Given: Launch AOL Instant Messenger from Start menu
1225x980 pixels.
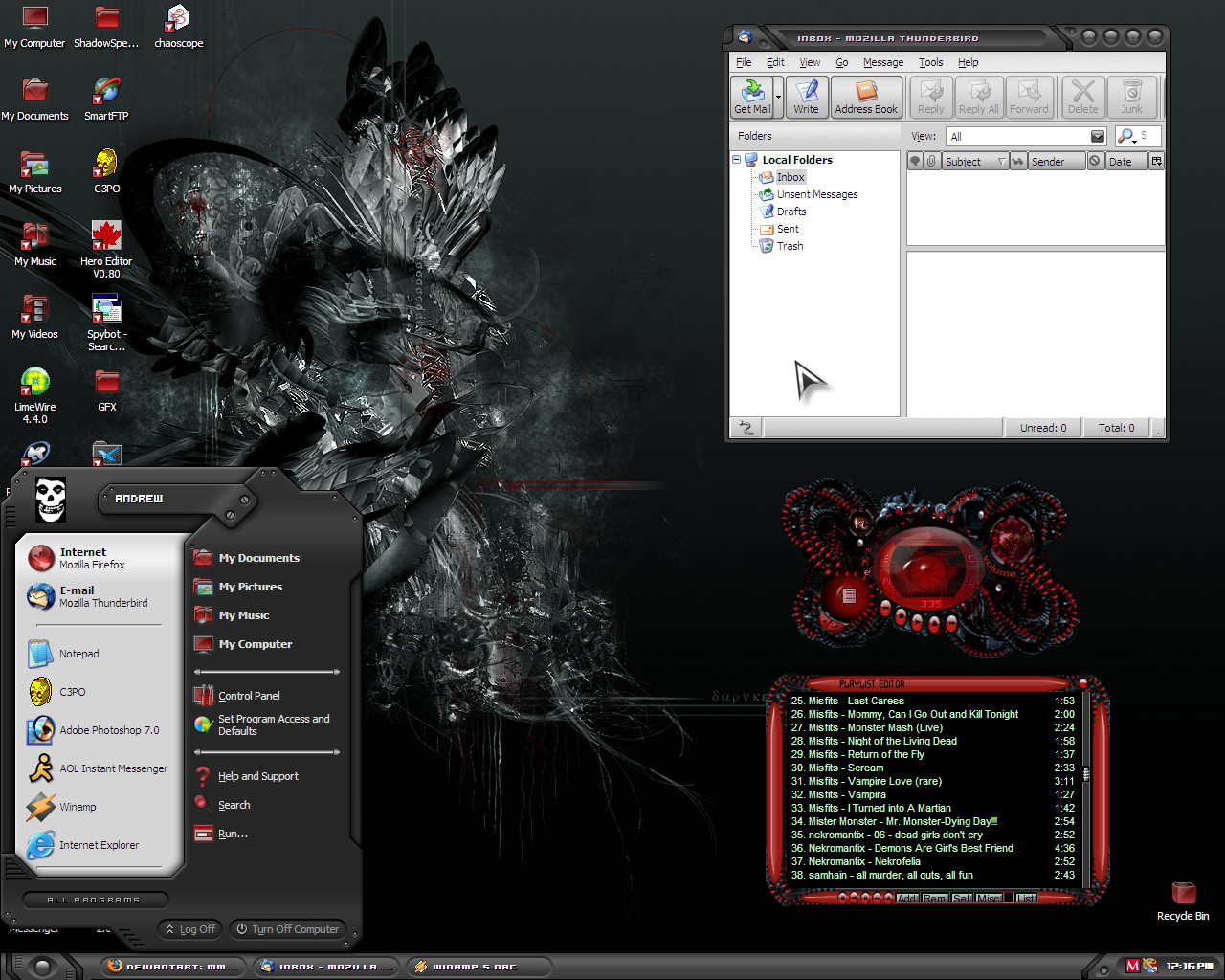Looking at the screenshot, I should (99, 768).
